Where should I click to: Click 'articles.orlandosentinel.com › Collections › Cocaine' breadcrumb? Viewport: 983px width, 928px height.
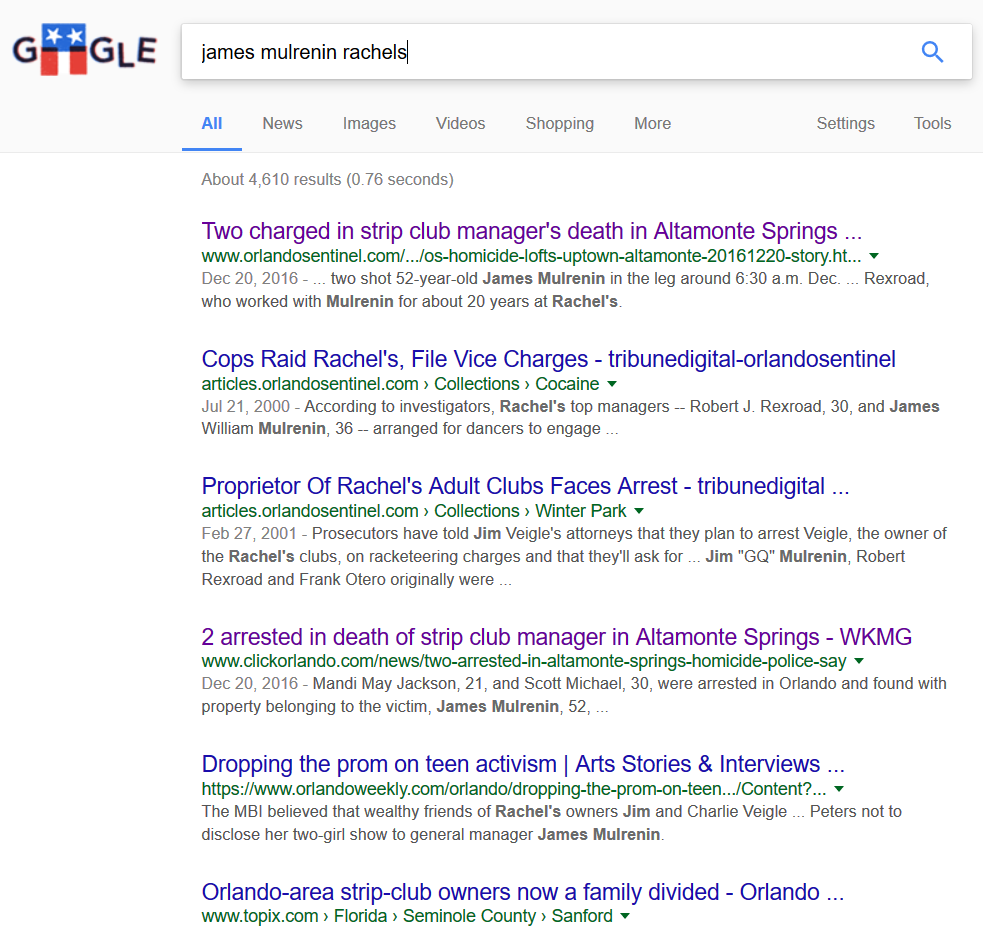tap(400, 384)
